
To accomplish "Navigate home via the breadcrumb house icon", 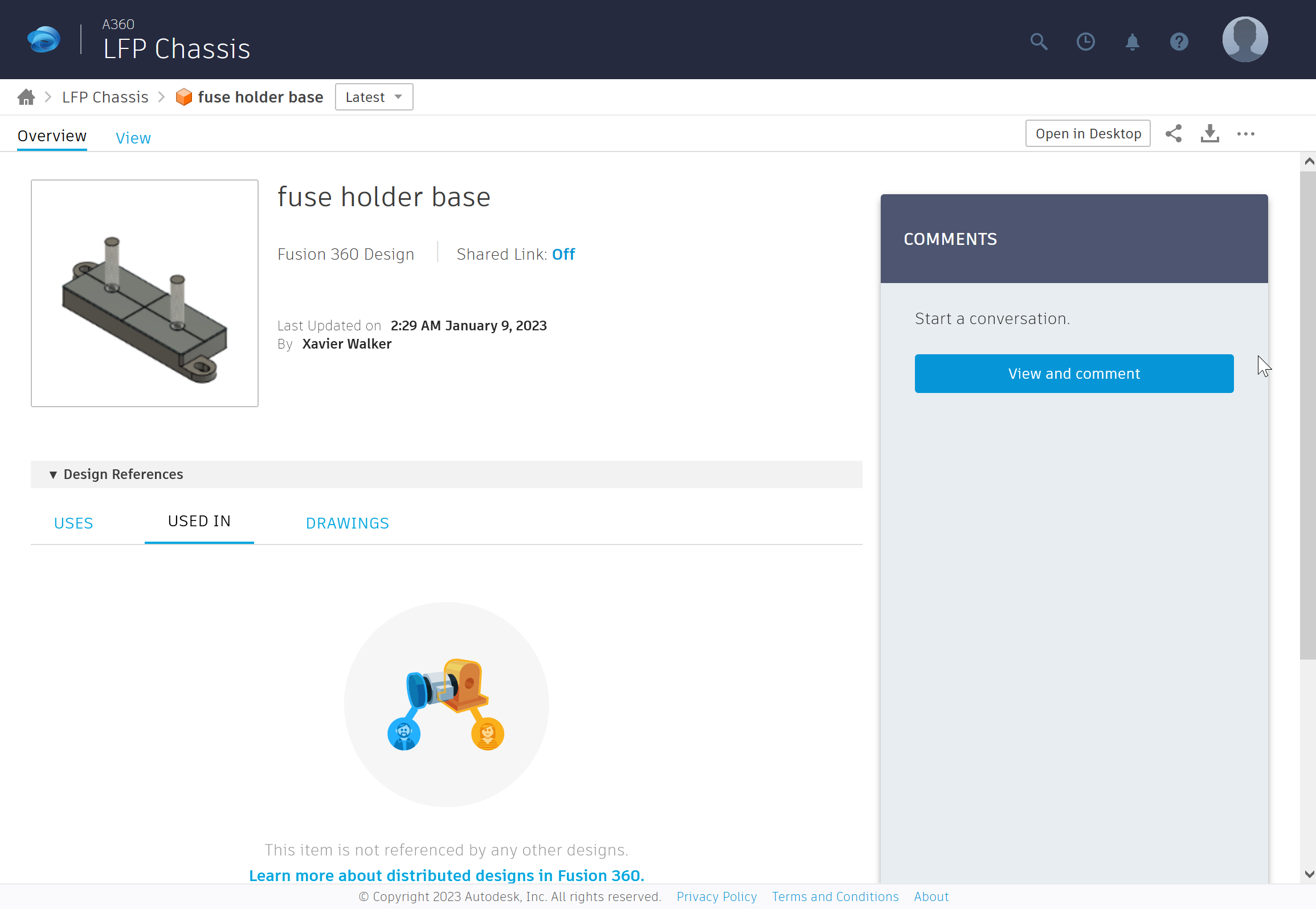I will click(26, 97).
